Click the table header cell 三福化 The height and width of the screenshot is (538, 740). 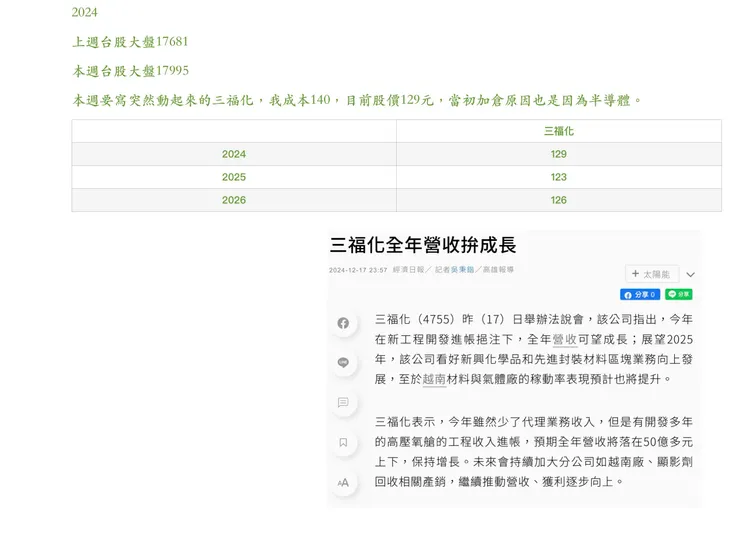click(x=559, y=131)
